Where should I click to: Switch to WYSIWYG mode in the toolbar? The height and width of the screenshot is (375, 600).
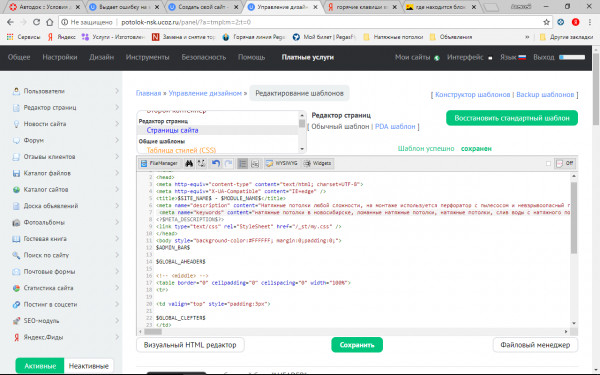282,163
